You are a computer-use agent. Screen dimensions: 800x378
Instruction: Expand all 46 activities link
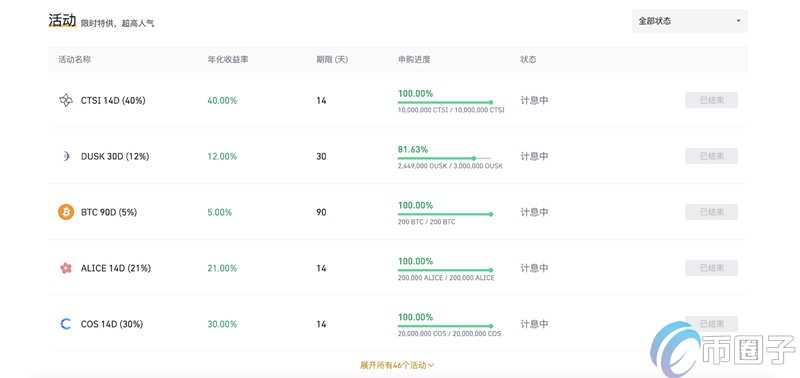click(x=397, y=365)
